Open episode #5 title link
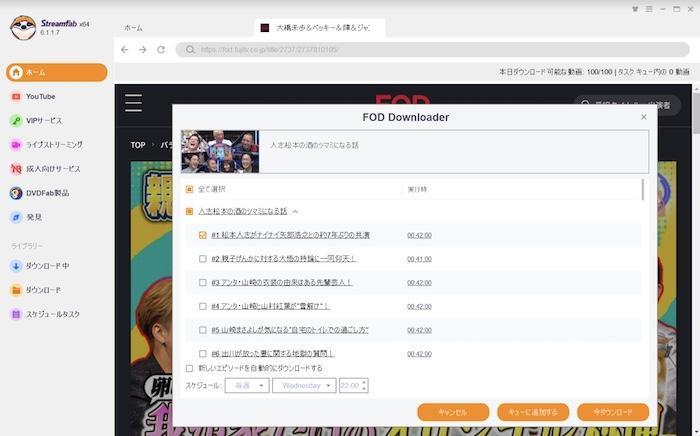Viewport: 700px width, 436px height. [x=290, y=330]
